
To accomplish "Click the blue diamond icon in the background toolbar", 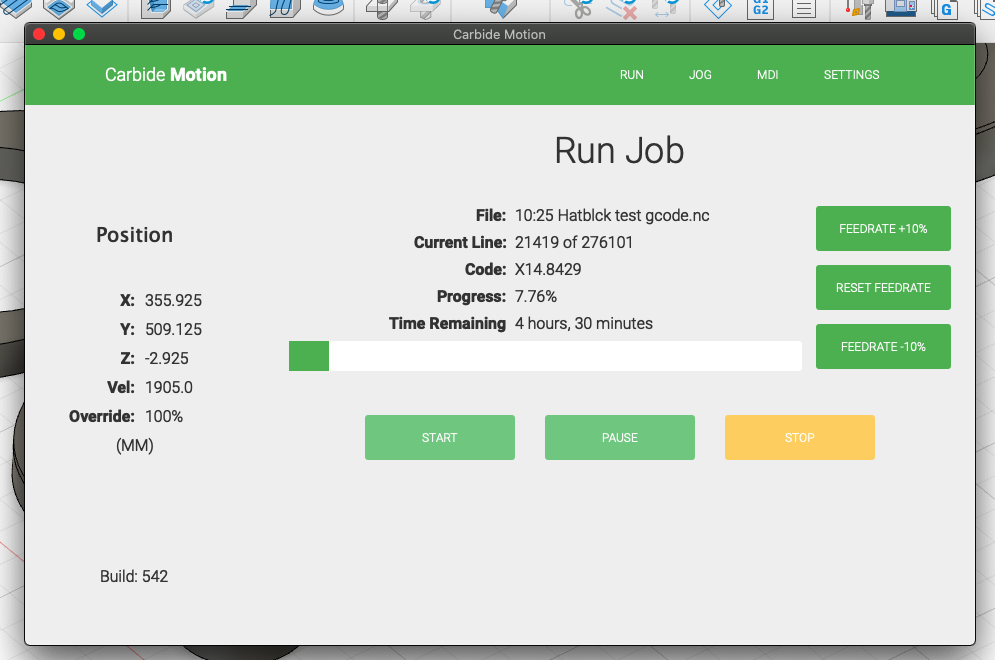I will (718, 8).
